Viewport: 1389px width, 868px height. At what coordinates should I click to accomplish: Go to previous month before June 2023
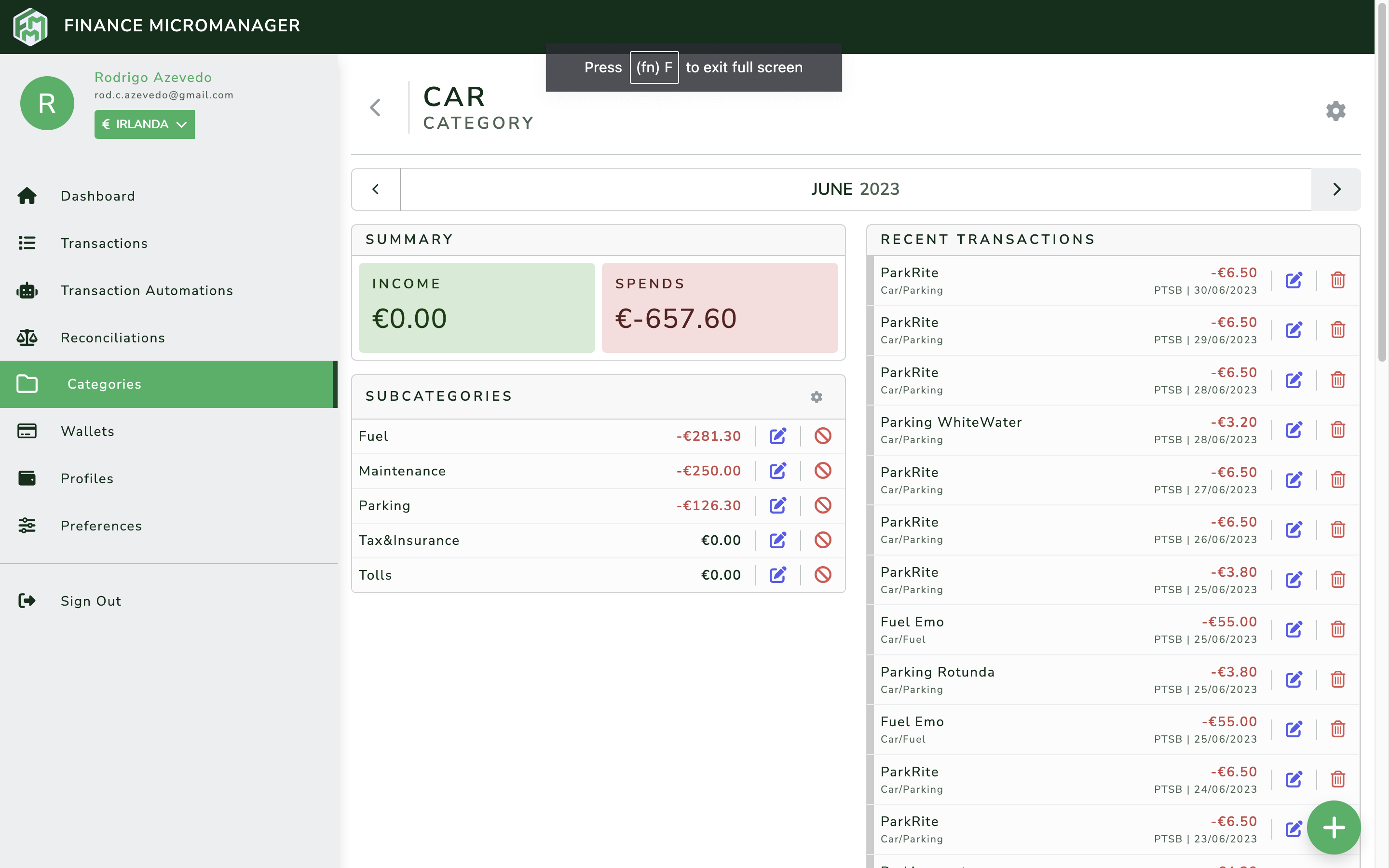point(375,190)
